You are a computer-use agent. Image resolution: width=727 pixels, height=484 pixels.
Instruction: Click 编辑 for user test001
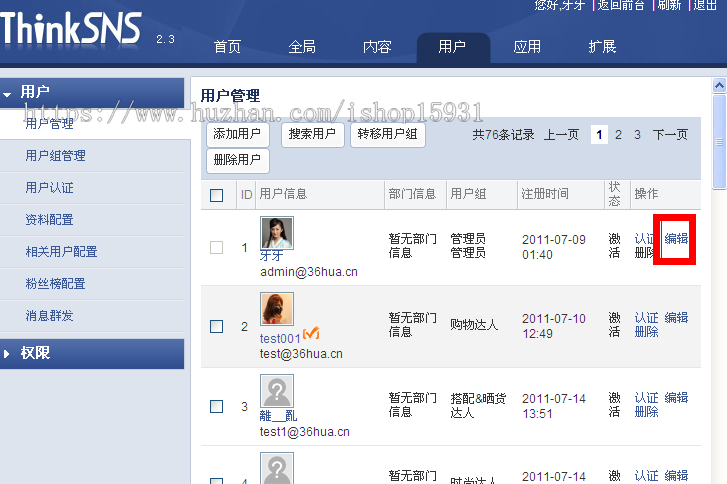676,318
